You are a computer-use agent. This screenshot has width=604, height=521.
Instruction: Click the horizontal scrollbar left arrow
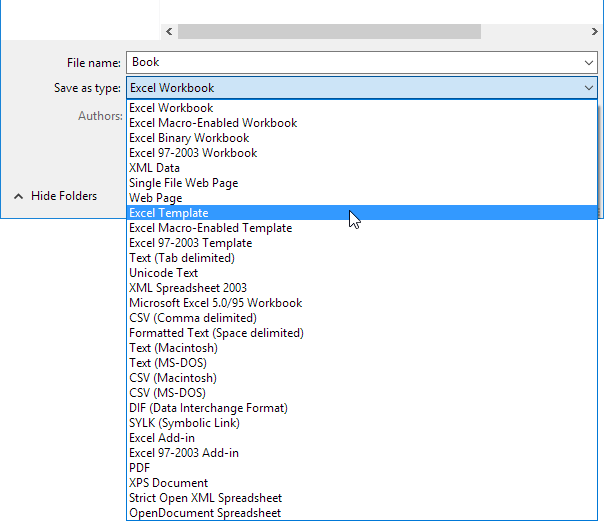click(x=168, y=32)
